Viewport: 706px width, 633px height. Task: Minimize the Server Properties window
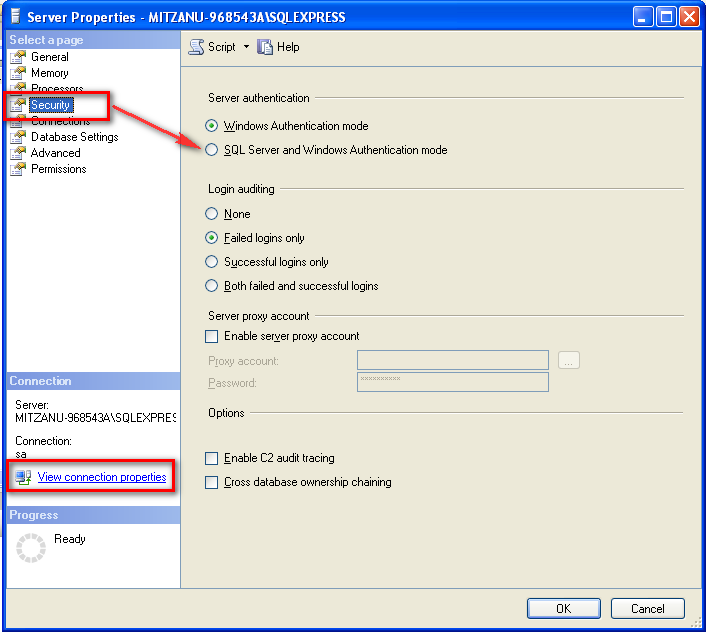point(643,17)
